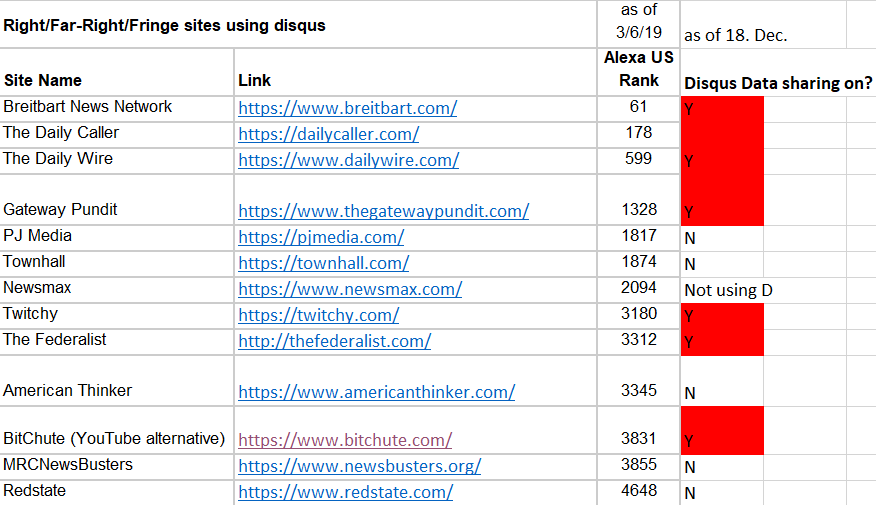
Task: Select the 'The Daily Caller' cell
Action: point(117,135)
